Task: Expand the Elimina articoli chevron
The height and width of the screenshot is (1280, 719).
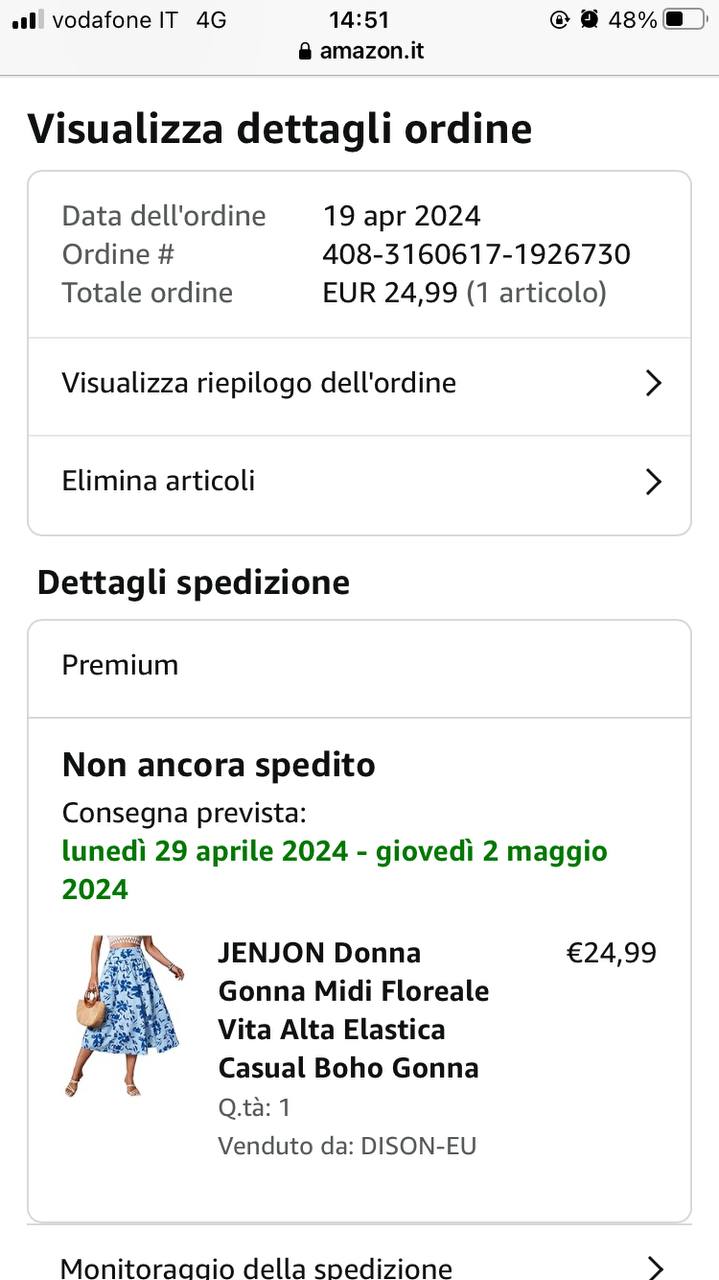Action: (653, 482)
